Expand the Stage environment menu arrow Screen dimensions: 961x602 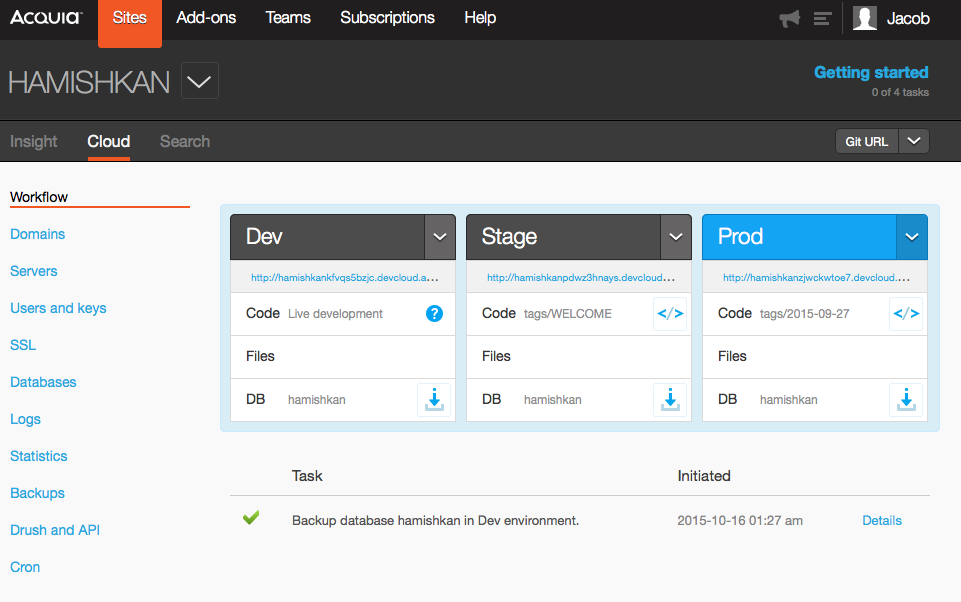coord(676,237)
